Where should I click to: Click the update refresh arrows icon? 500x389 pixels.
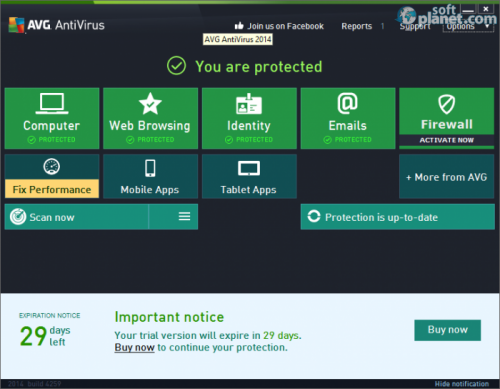[314, 216]
